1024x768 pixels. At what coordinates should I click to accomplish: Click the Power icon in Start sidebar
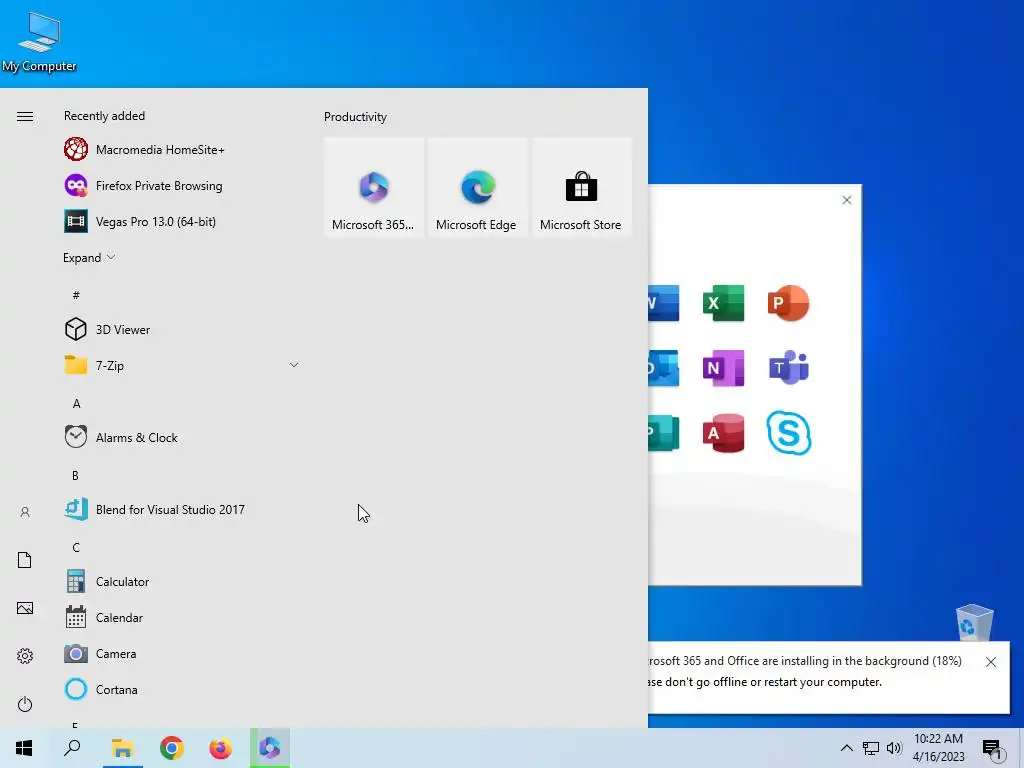point(25,704)
